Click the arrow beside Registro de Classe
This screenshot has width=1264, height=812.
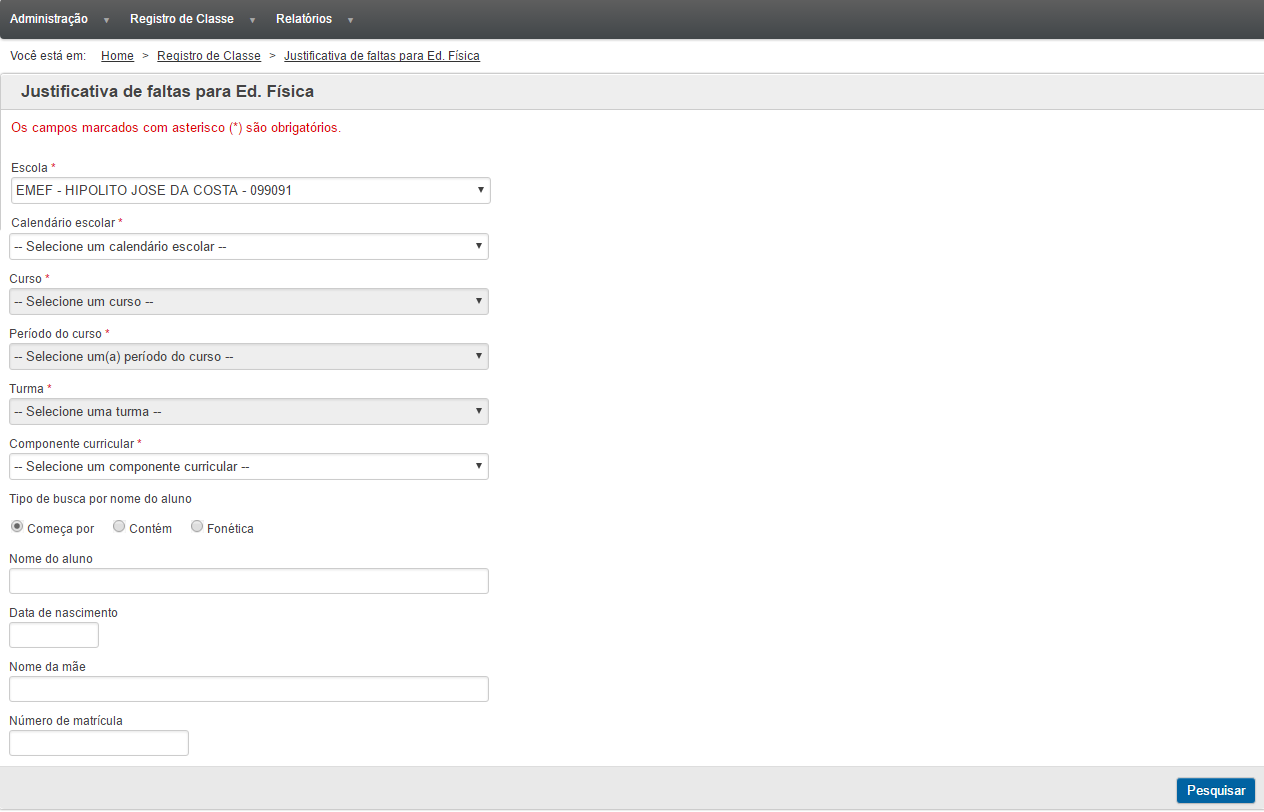pos(252,20)
